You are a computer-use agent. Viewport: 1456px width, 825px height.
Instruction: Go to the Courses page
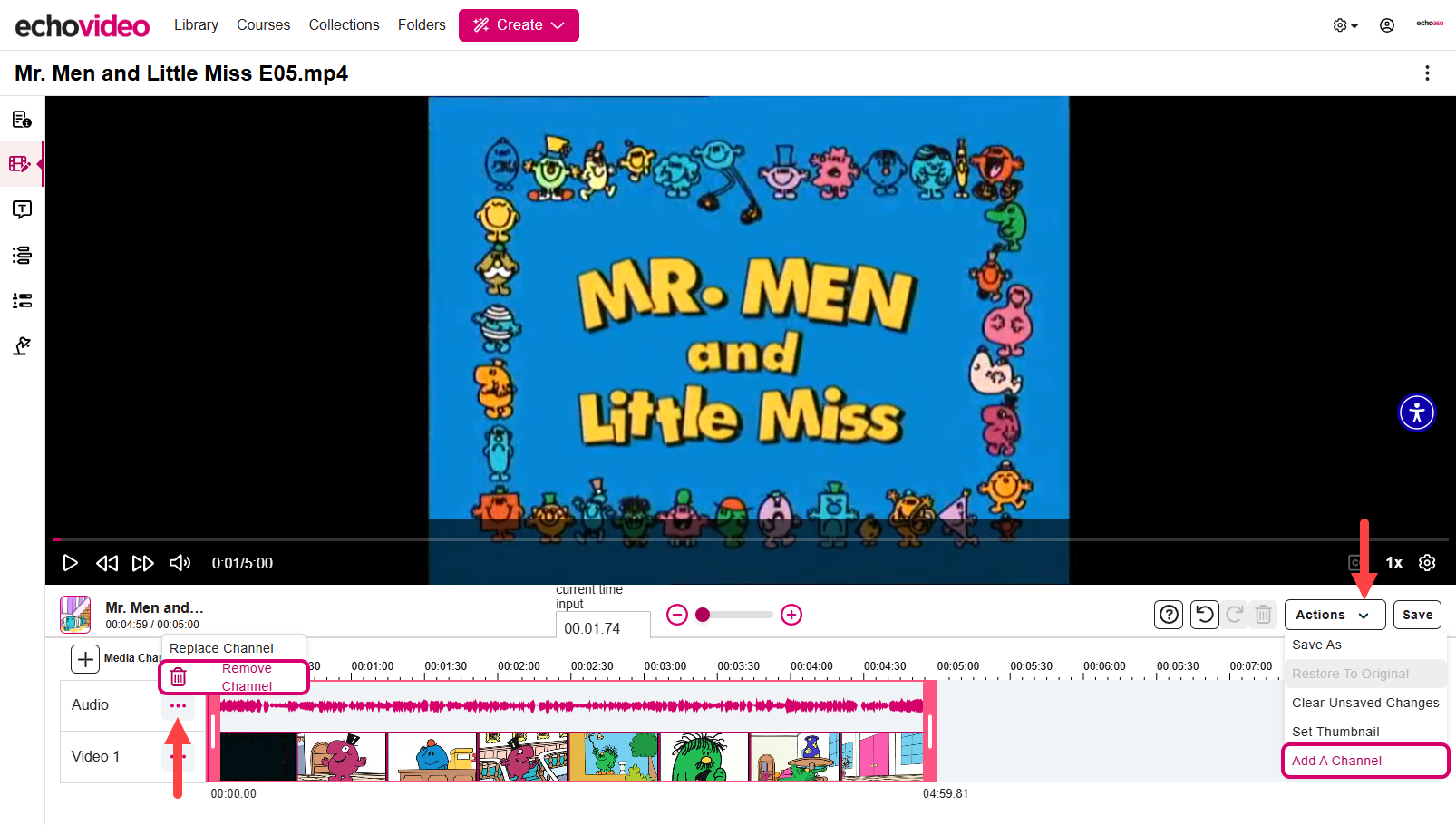pos(263,25)
